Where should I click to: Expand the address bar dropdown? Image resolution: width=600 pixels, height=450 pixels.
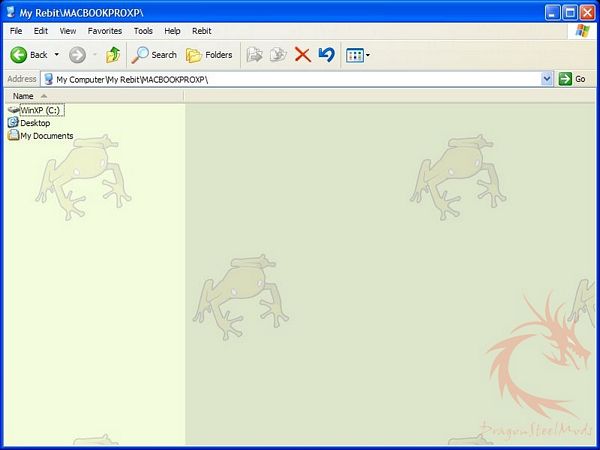tap(547, 78)
